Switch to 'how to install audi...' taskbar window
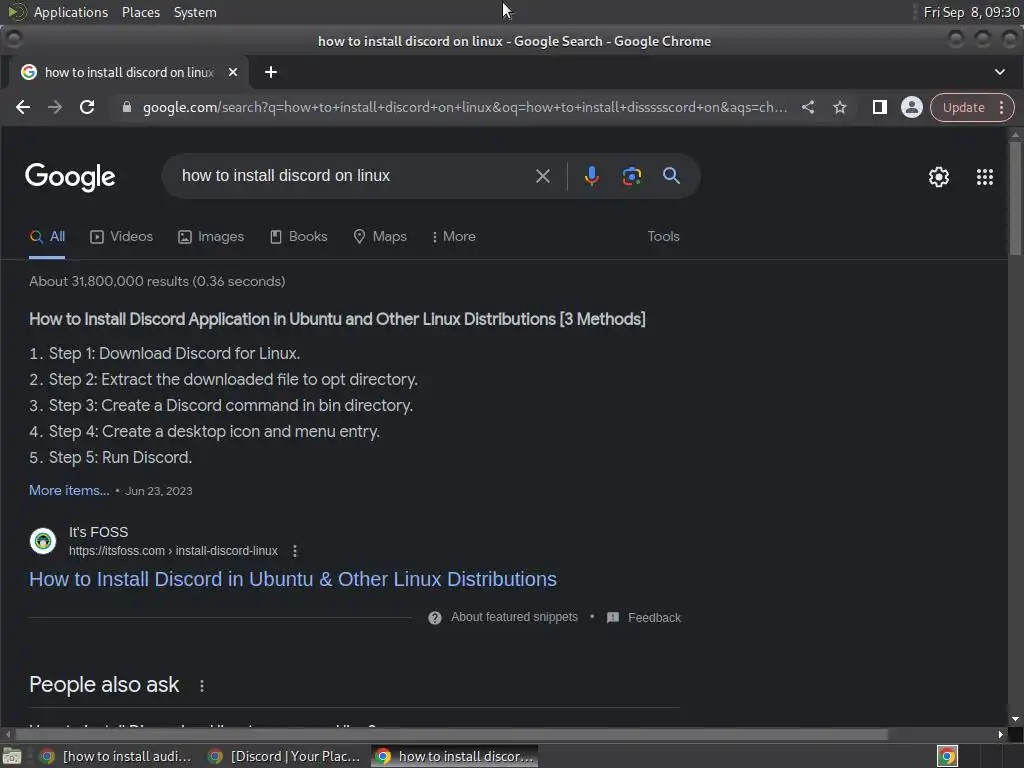Screen dimensions: 1024x768 pos(115,756)
